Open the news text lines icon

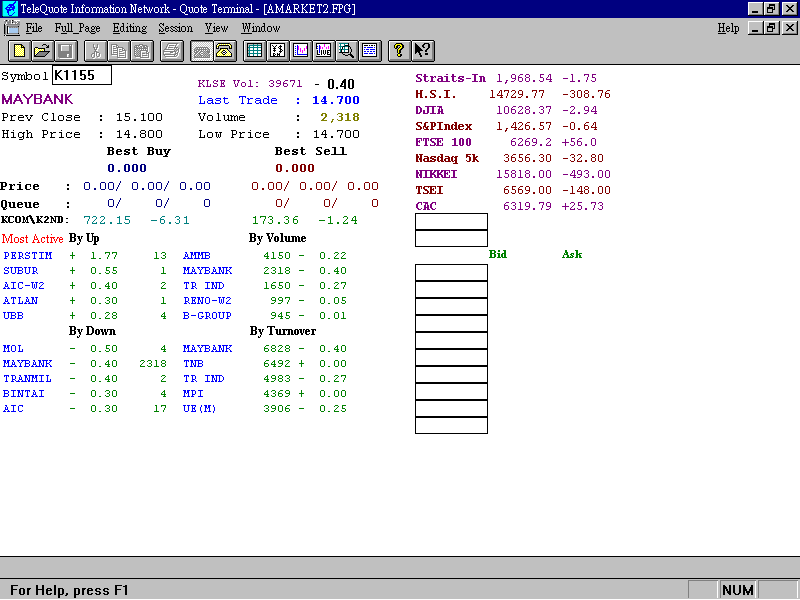point(370,51)
